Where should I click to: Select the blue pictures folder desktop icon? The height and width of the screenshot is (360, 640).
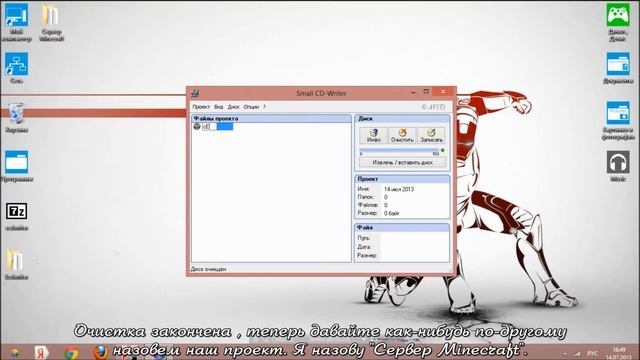(x=618, y=120)
